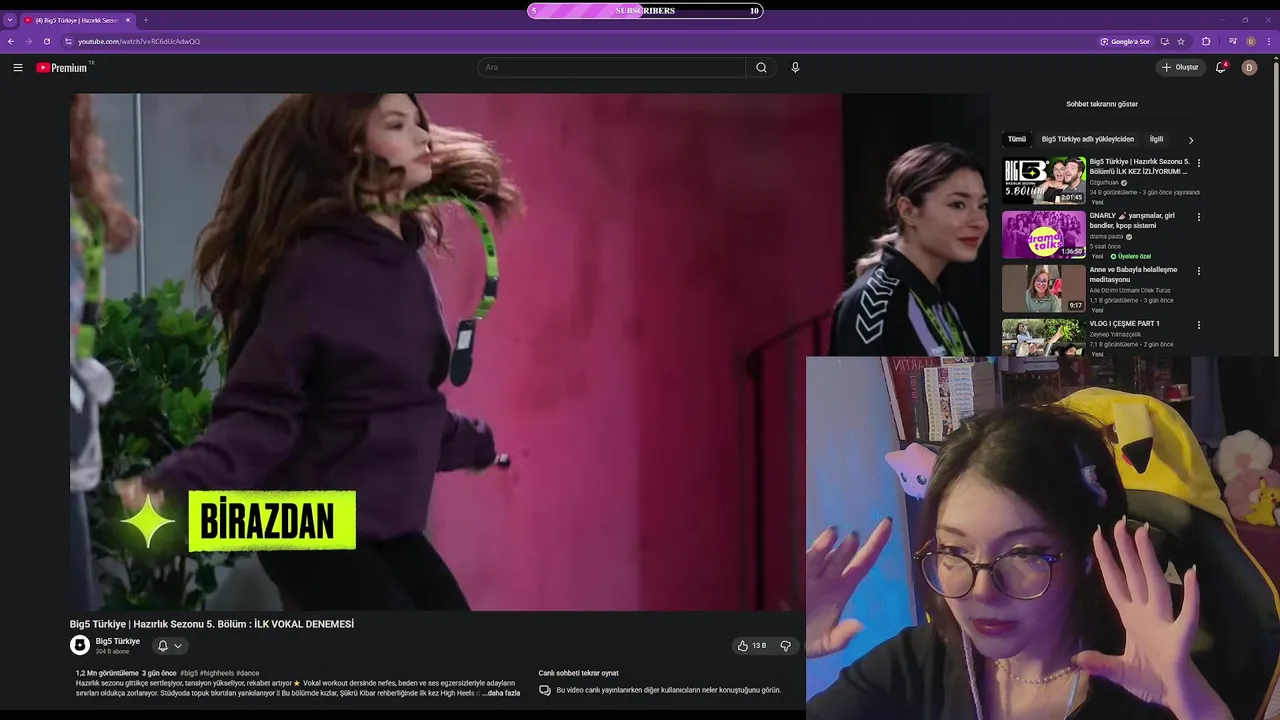Open the account avatar menu
Screen dimensions: 1280x720
(x=1249, y=67)
